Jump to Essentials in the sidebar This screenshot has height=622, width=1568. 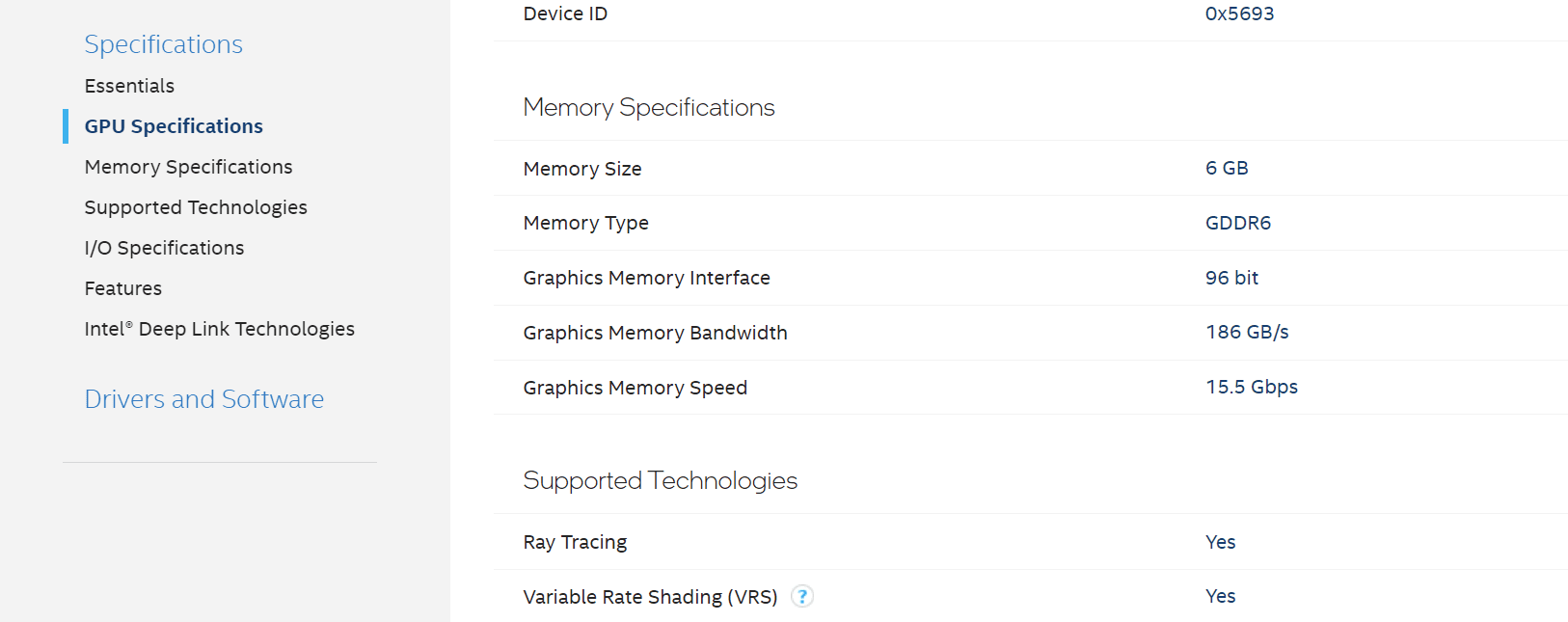[x=129, y=86]
